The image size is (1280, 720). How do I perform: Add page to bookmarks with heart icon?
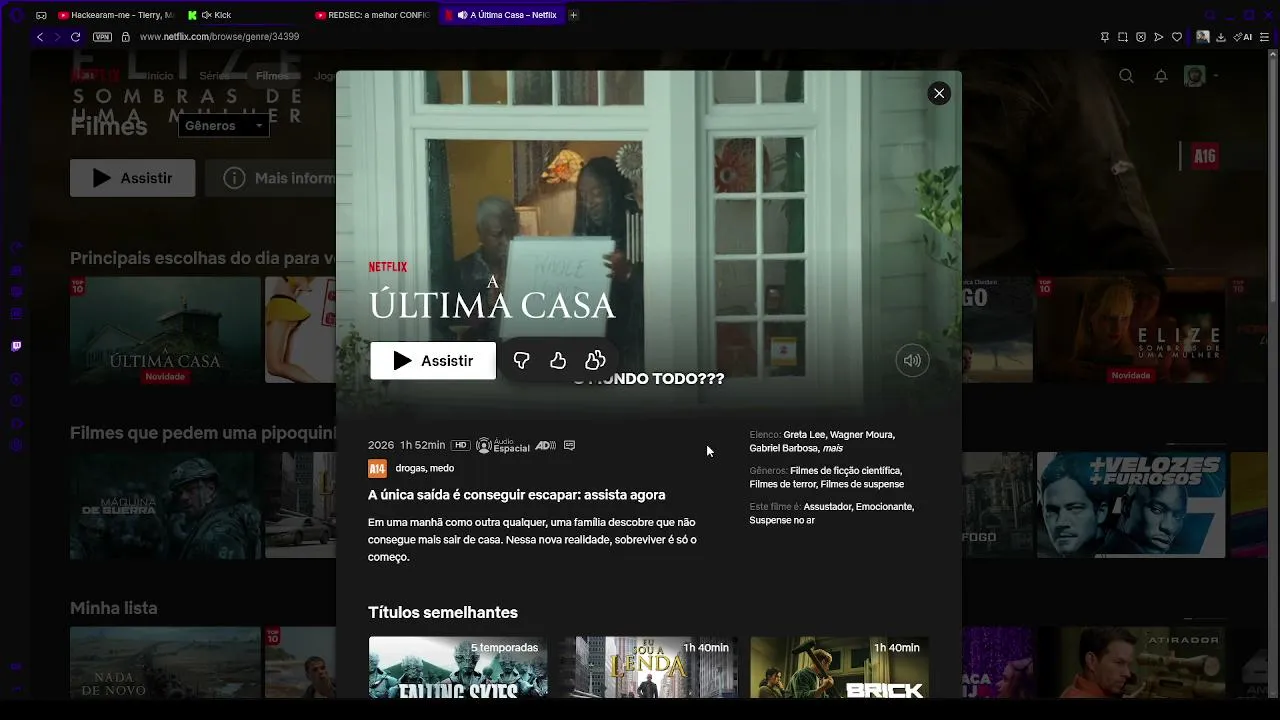tap(1177, 37)
